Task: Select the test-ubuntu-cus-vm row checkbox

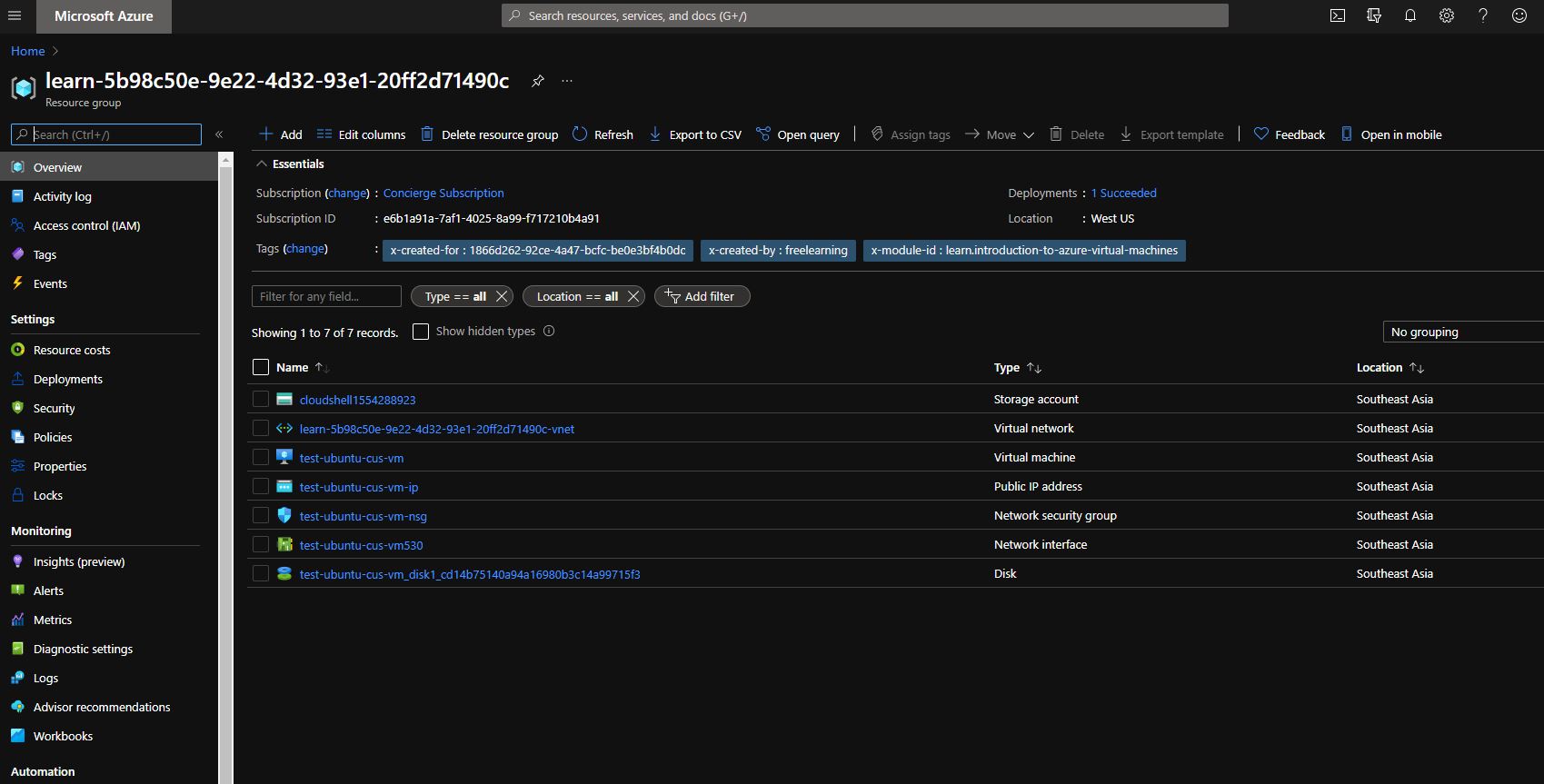Action: click(x=261, y=457)
